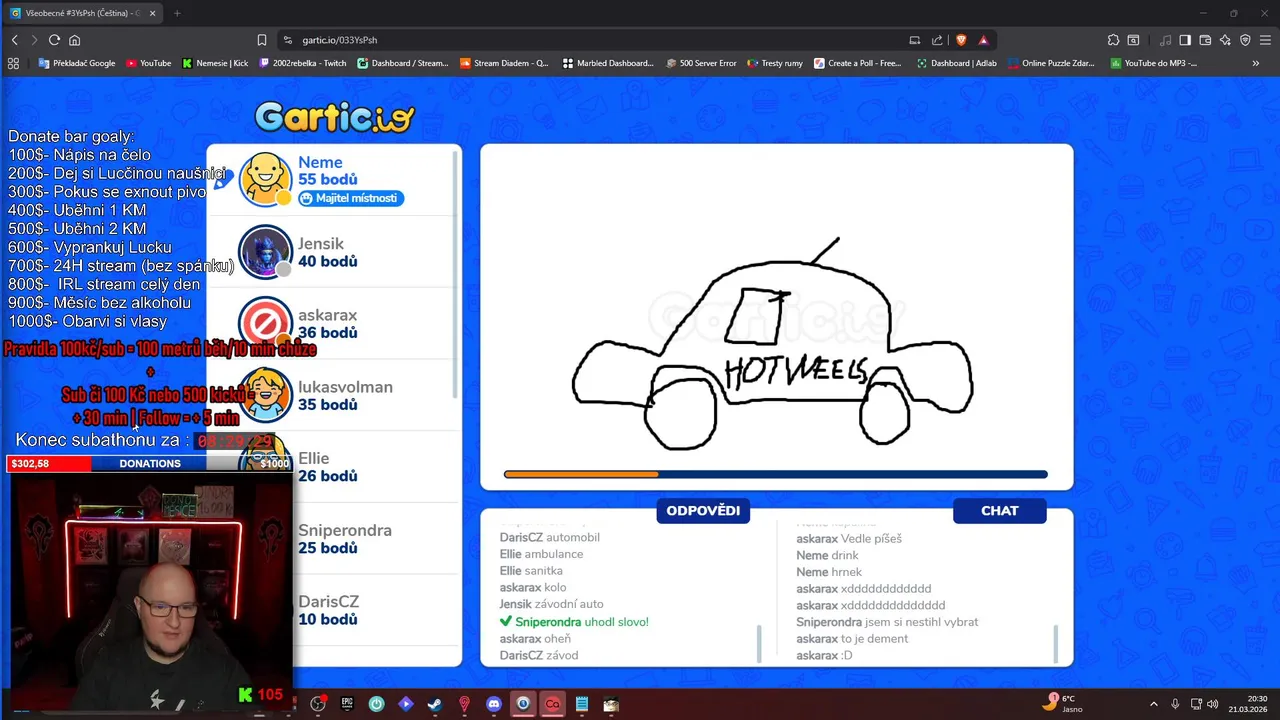The width and height of the screenshot is (1280, 720).
Task: Open the Překladač Google bookmark
Action: point(77,63)
